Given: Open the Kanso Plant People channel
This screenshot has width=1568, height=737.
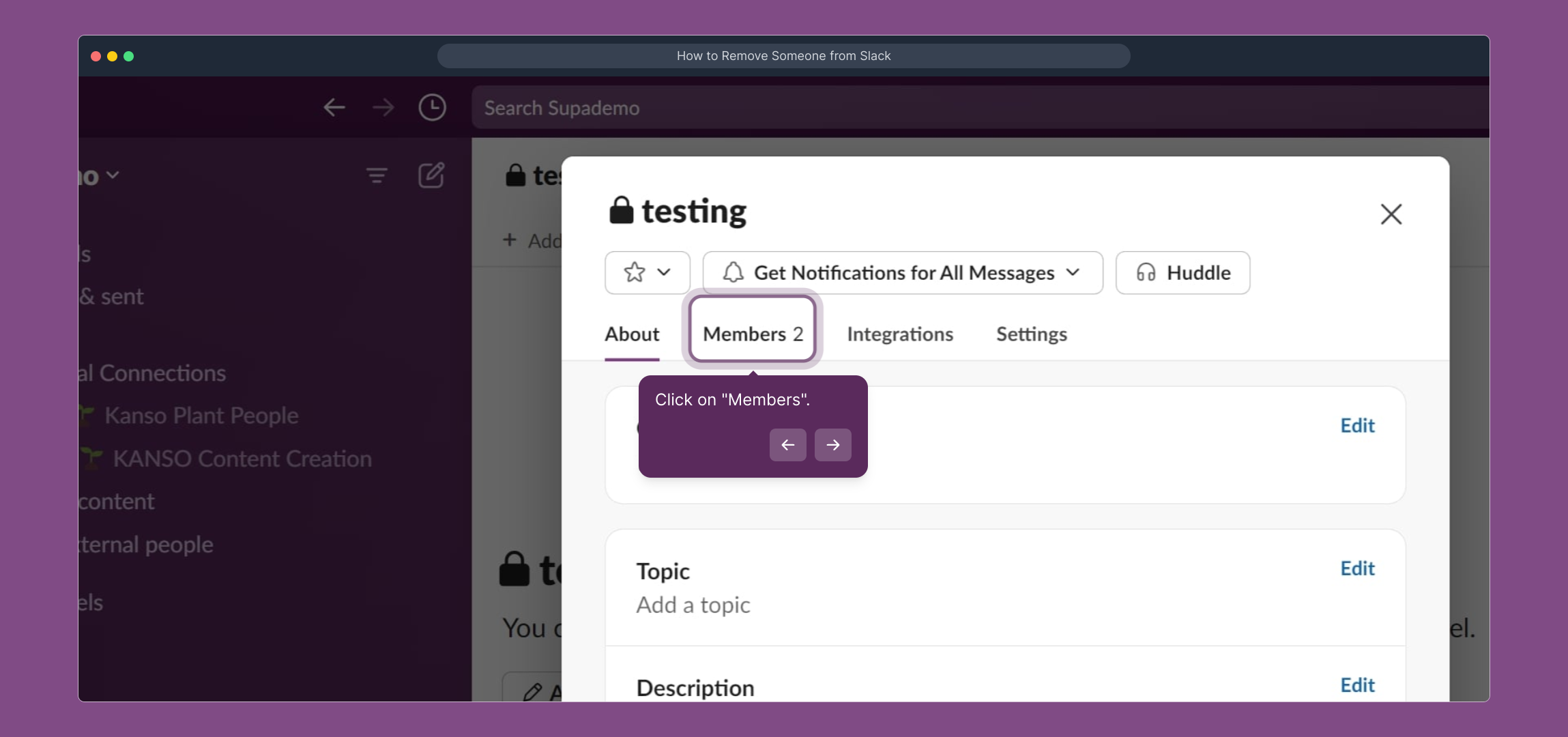Looking at the screenshot, I should (201, 415).
